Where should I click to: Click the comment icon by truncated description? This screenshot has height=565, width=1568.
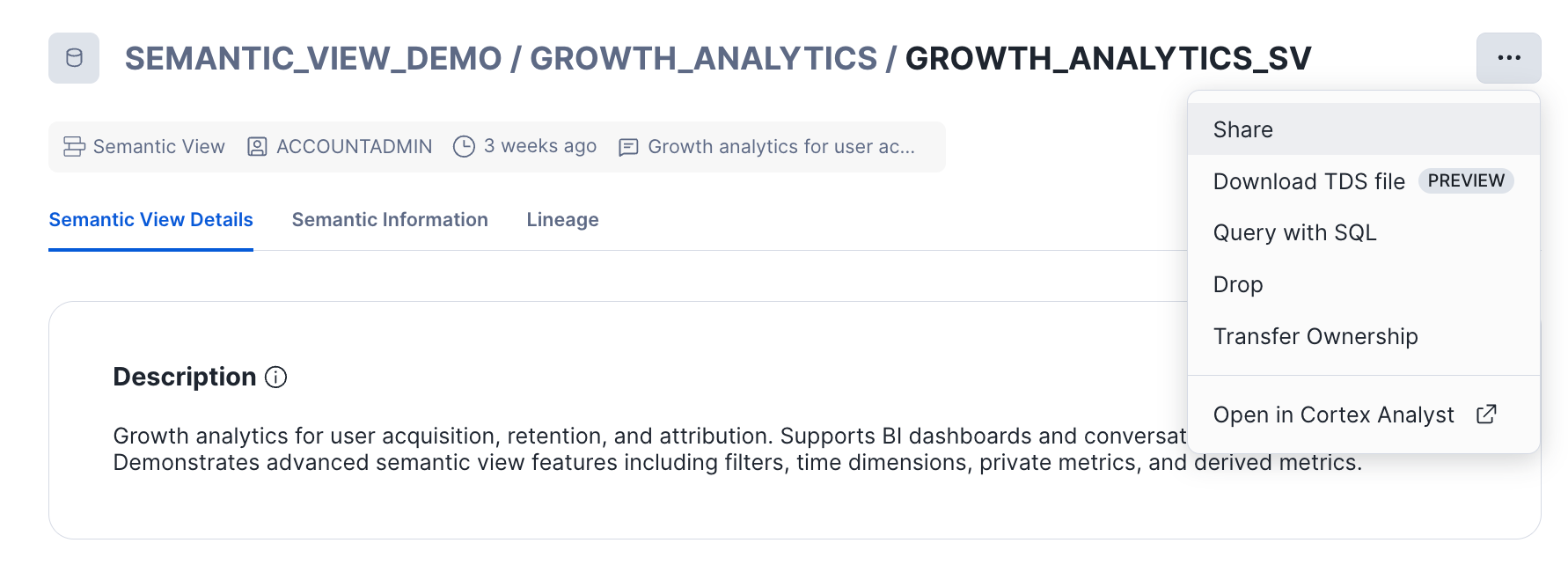(628, 147)
